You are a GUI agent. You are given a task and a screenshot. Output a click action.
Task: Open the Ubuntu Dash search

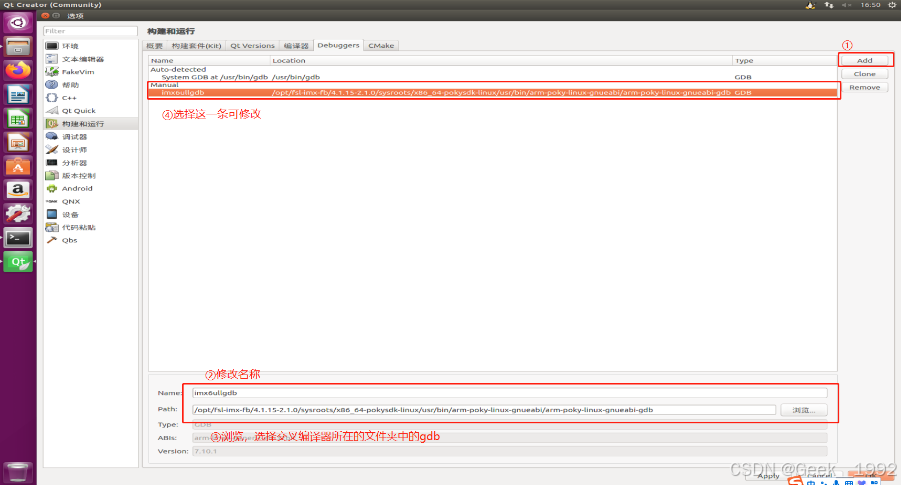(18, 22)
